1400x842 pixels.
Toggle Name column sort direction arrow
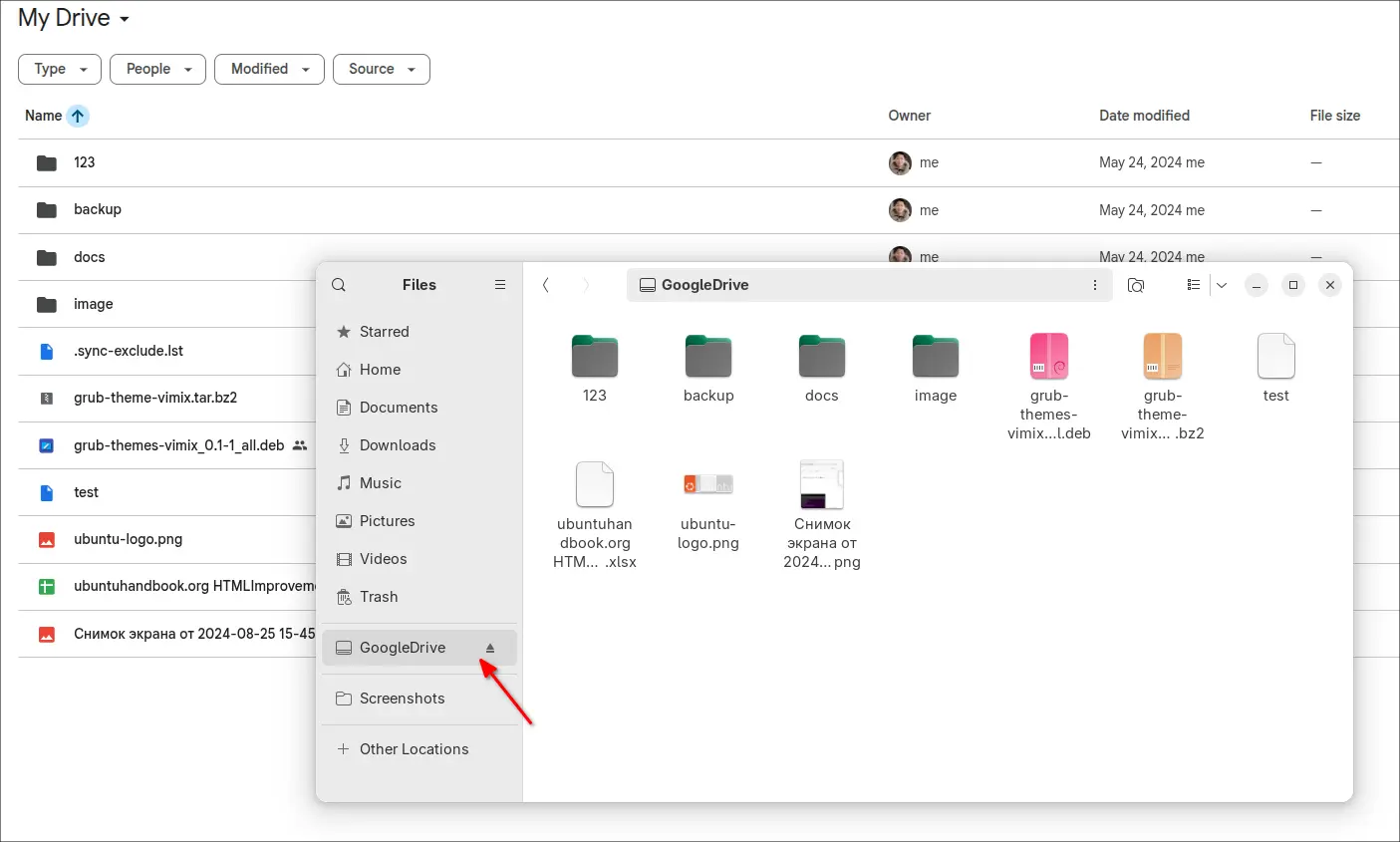(78, 116)
